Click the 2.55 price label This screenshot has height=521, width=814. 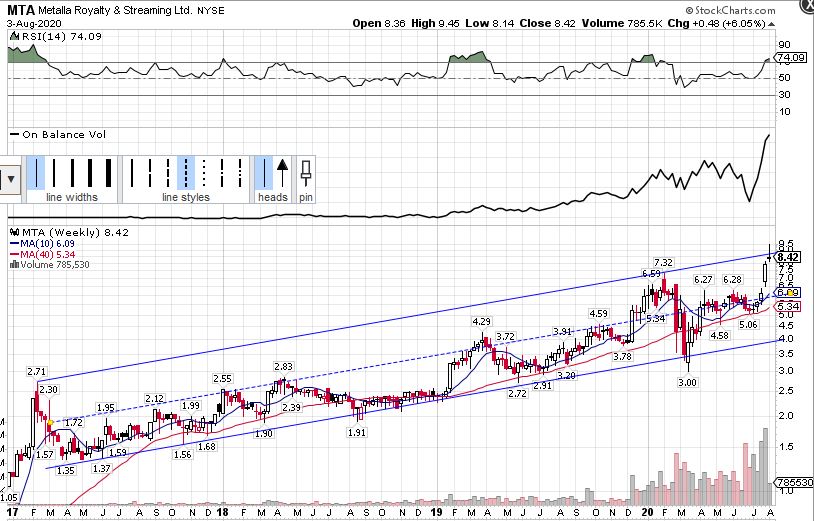[222, 379]
